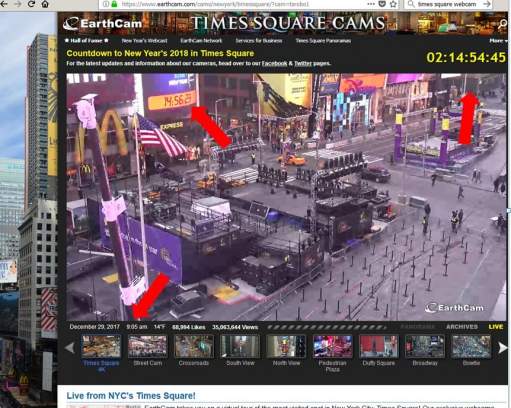The width and height of the screenshot is (511, 408).
Task: Reload the page with refresh icon
Action: click(x=31, y=4)
